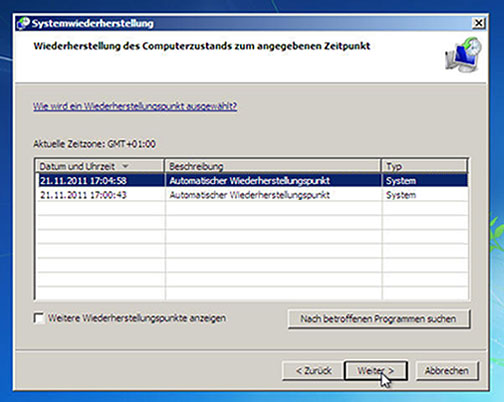This screenshot has width=504, height=402.
Task: Click Weiter to continue
Action: 376,371
